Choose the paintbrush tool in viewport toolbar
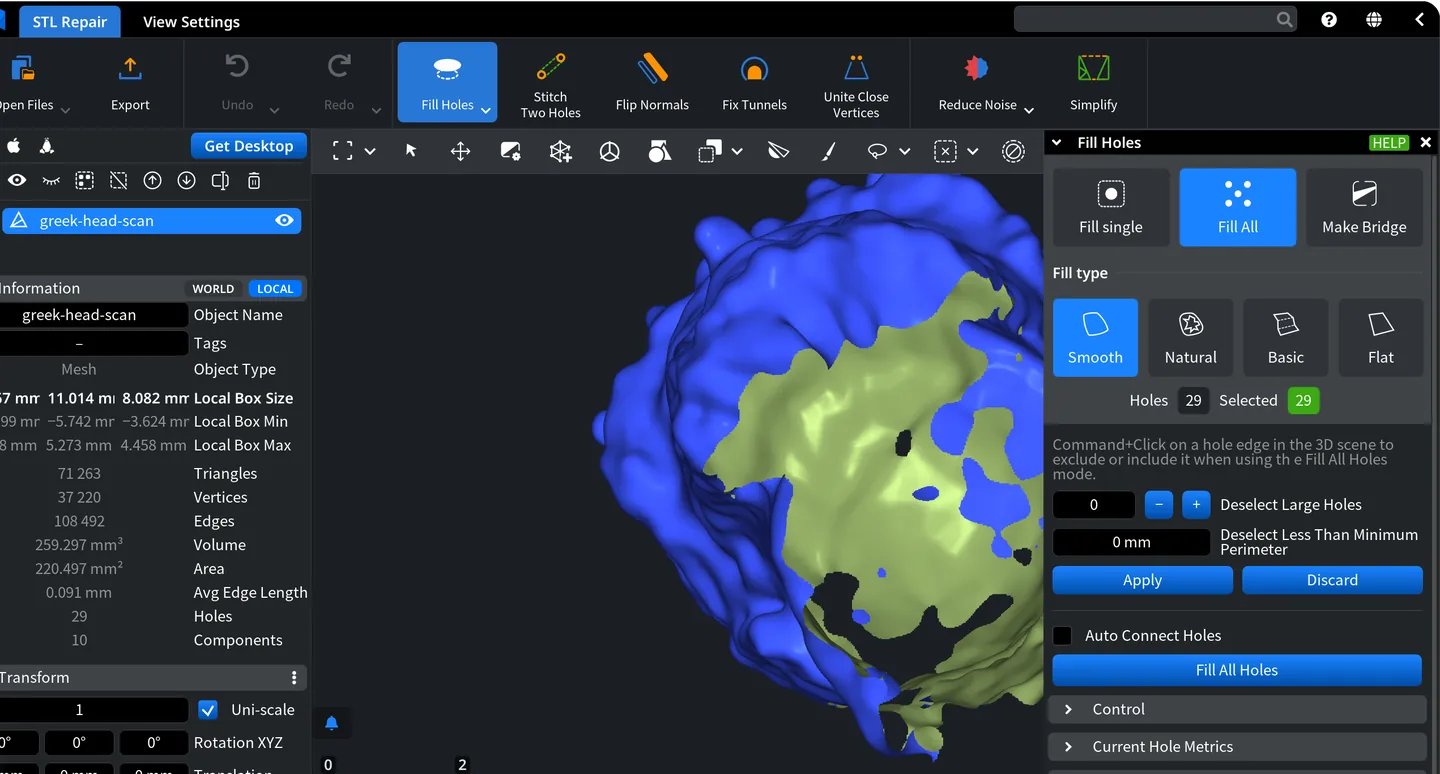The image size is (1440, 774). coord(828,151)
